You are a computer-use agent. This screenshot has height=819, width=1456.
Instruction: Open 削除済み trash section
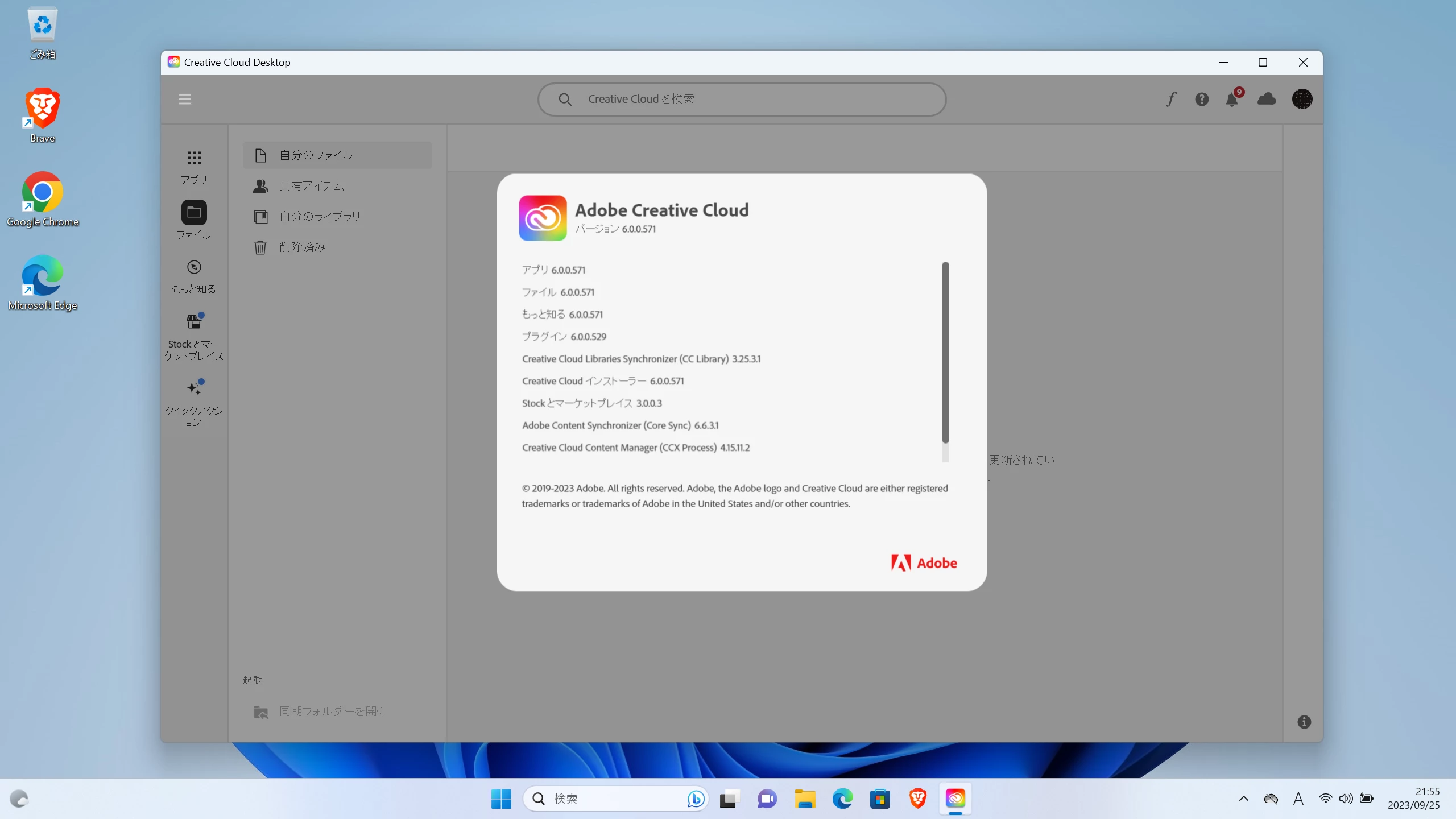302,247
